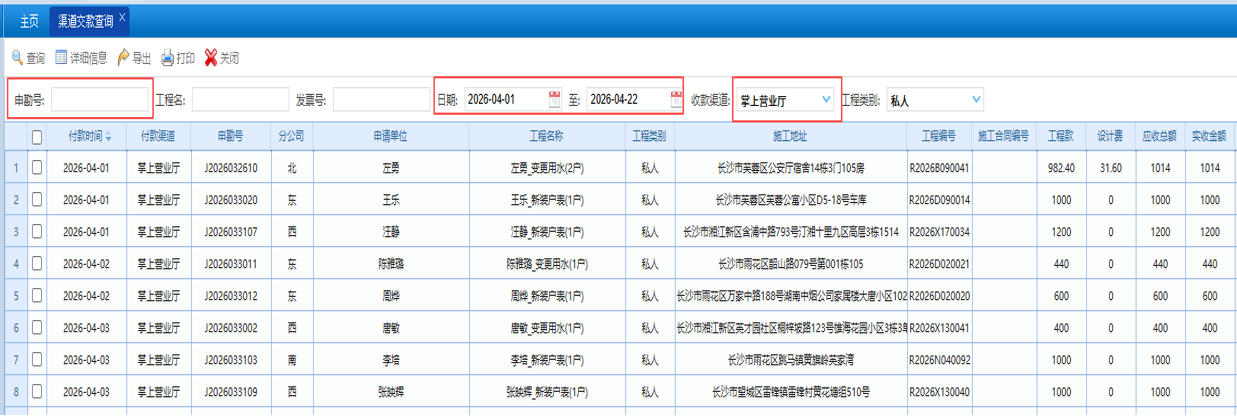This screenshot has height=416, width=1237.
Task: Click cell J2026033103 in row 7
Action: coord(231,360)
